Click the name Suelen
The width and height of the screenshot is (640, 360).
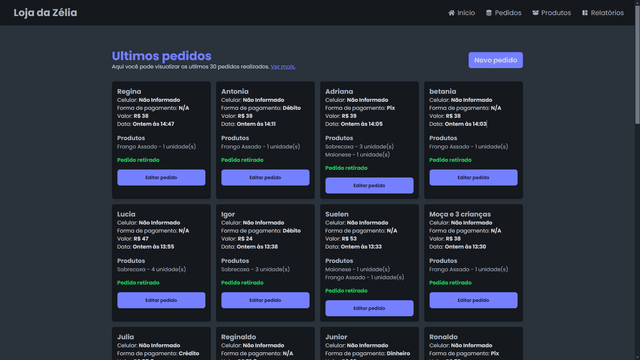click(337, 214)
